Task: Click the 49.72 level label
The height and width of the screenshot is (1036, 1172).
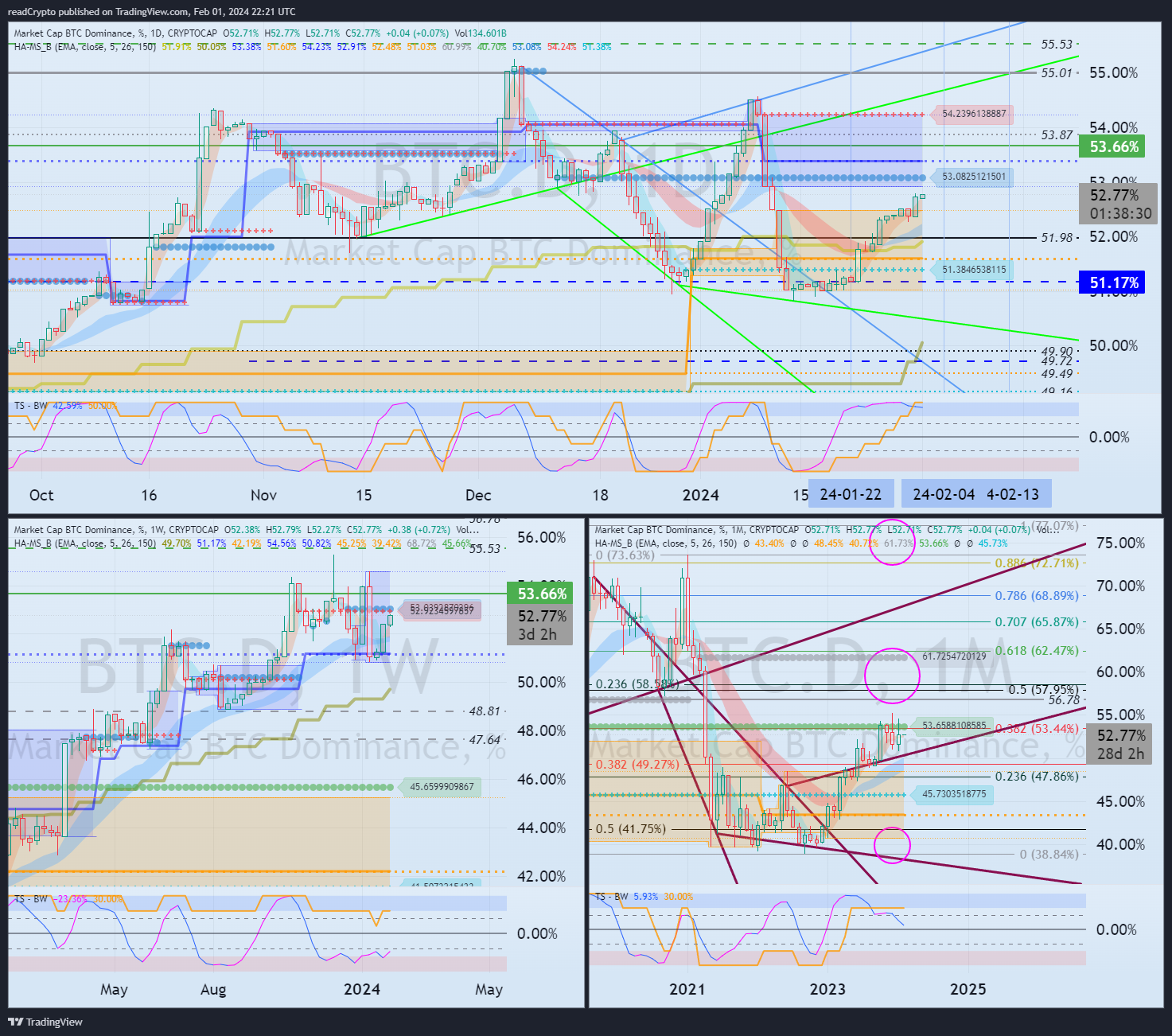Action: [1057, 362]
